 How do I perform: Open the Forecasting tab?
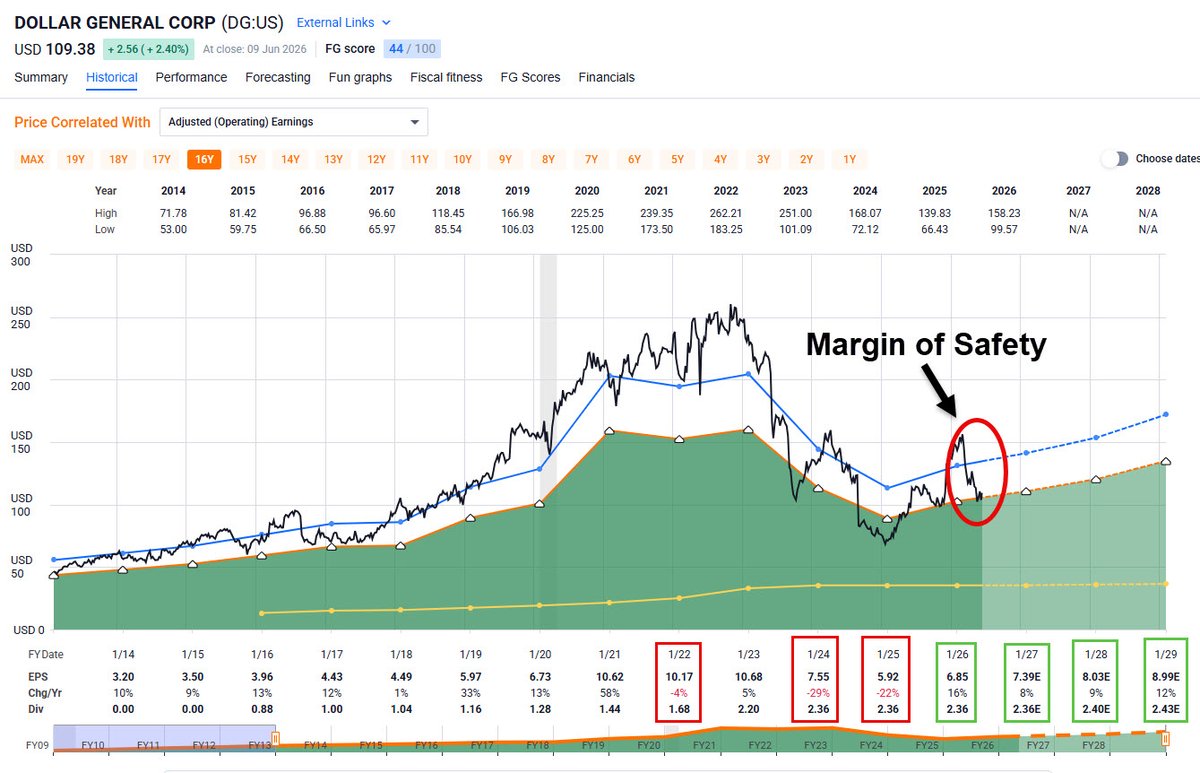[278, 77]
